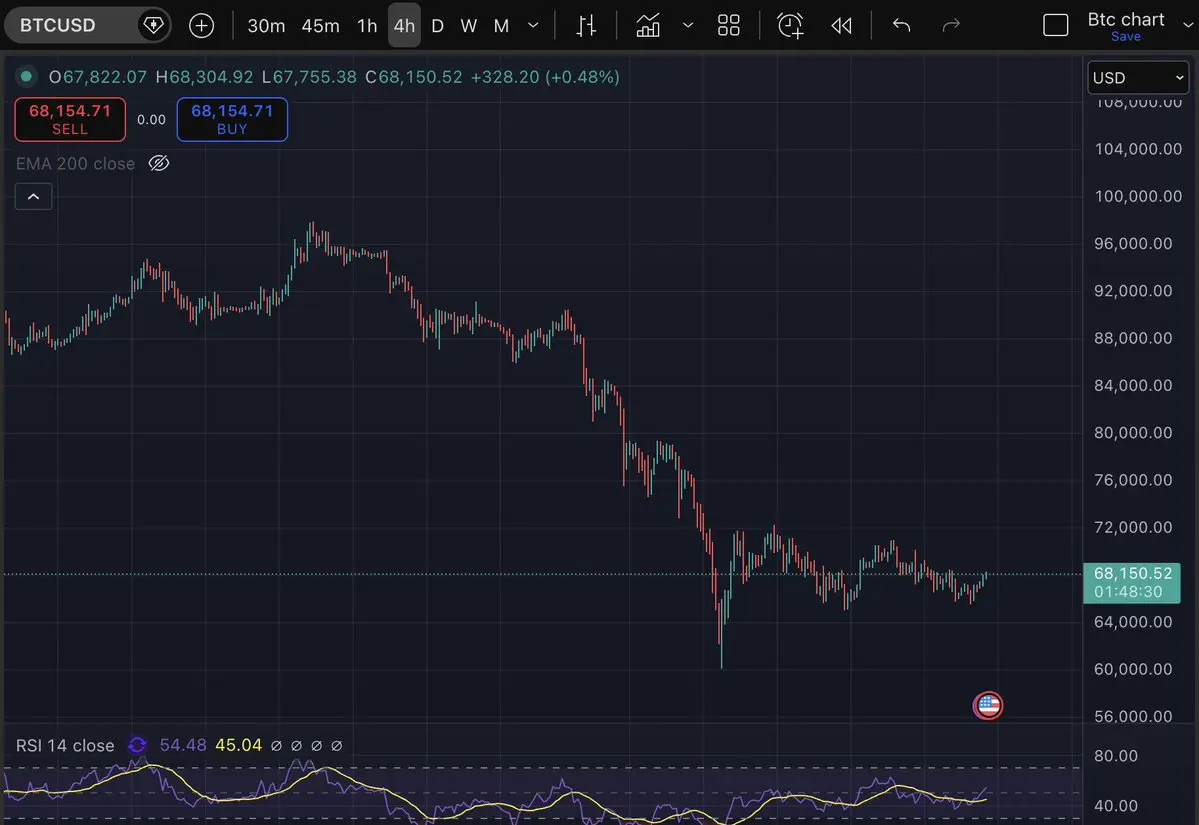Click the green market status dot
The height and width of the screenshot is (825, 1199).
(26, 76)
